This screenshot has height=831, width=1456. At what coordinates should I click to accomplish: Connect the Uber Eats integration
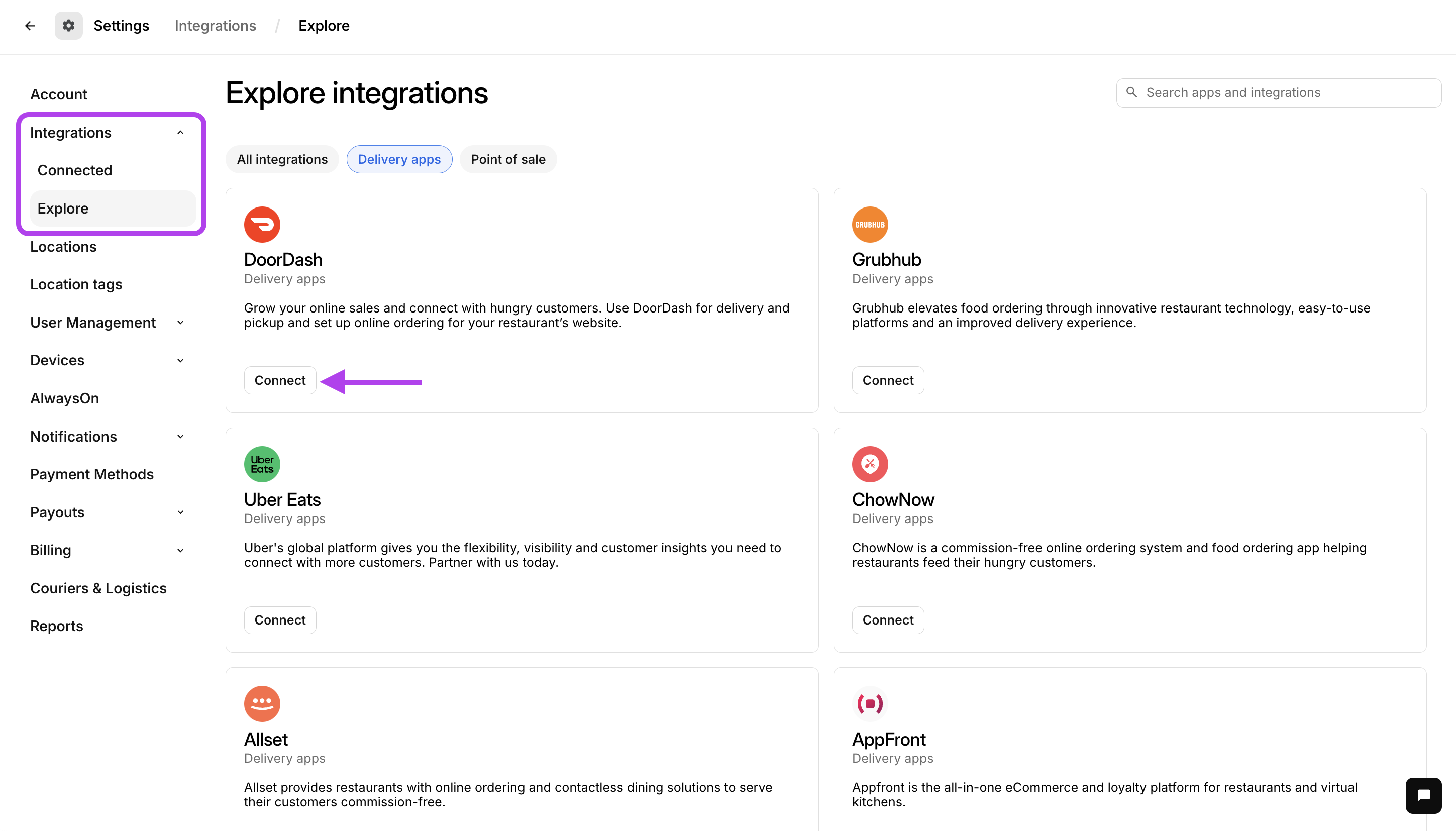(x=280, y=620)
